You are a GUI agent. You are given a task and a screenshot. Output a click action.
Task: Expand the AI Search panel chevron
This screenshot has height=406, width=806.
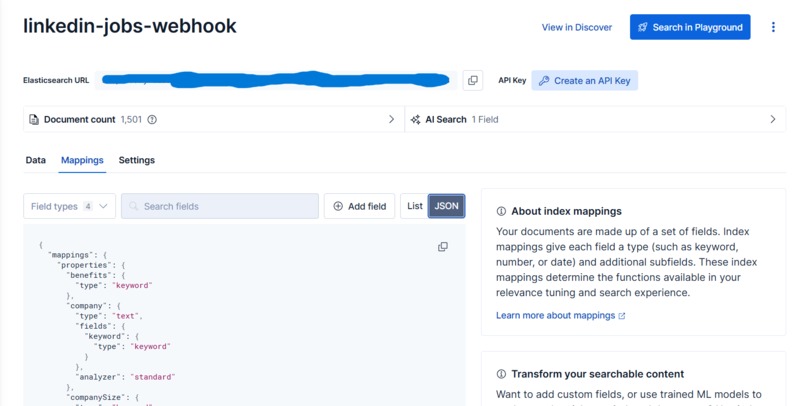[x=773, y=119]
